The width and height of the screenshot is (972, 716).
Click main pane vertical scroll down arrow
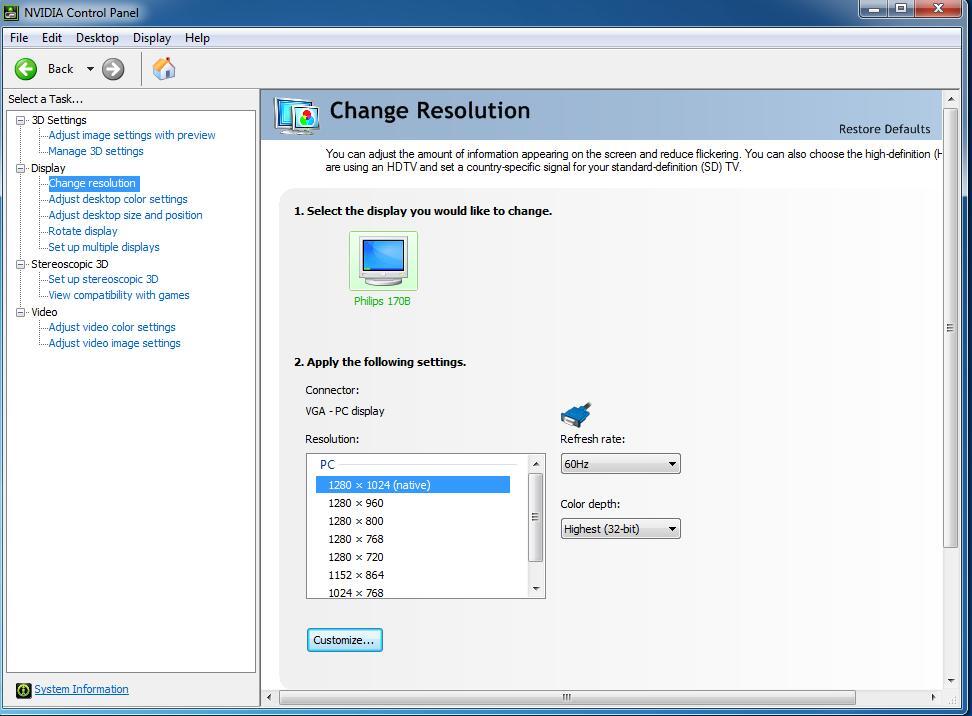click(950, 681)
